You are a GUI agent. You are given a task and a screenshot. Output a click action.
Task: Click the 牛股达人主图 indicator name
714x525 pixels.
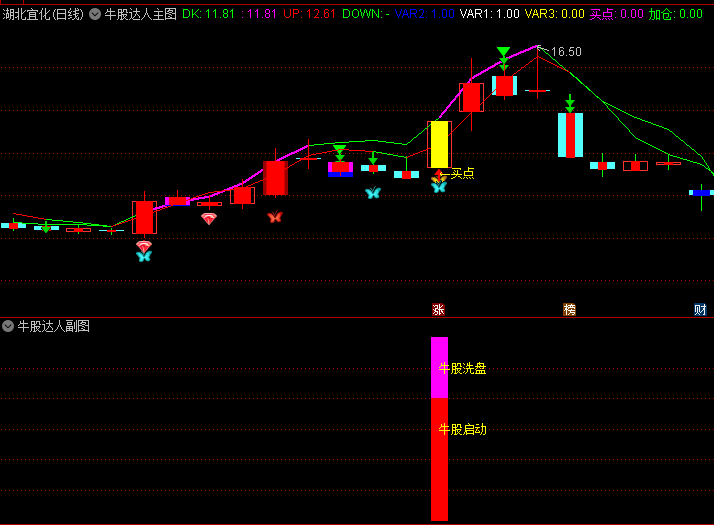[x=140, y=14]
